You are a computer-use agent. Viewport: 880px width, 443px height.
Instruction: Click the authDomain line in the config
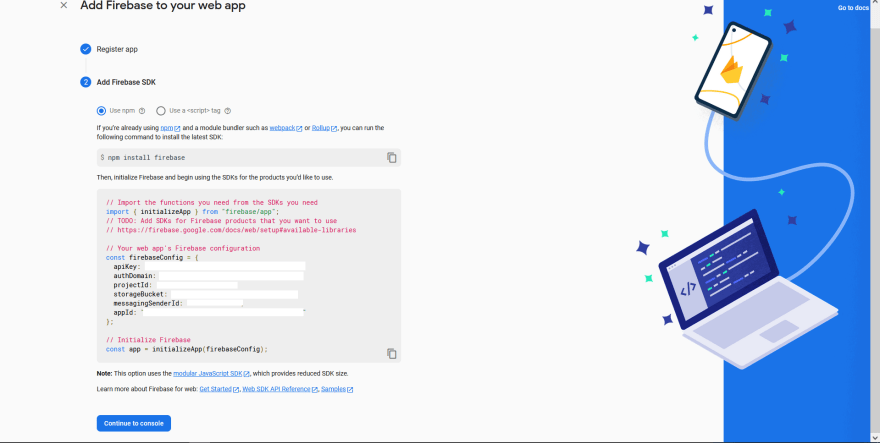point(209,276)
